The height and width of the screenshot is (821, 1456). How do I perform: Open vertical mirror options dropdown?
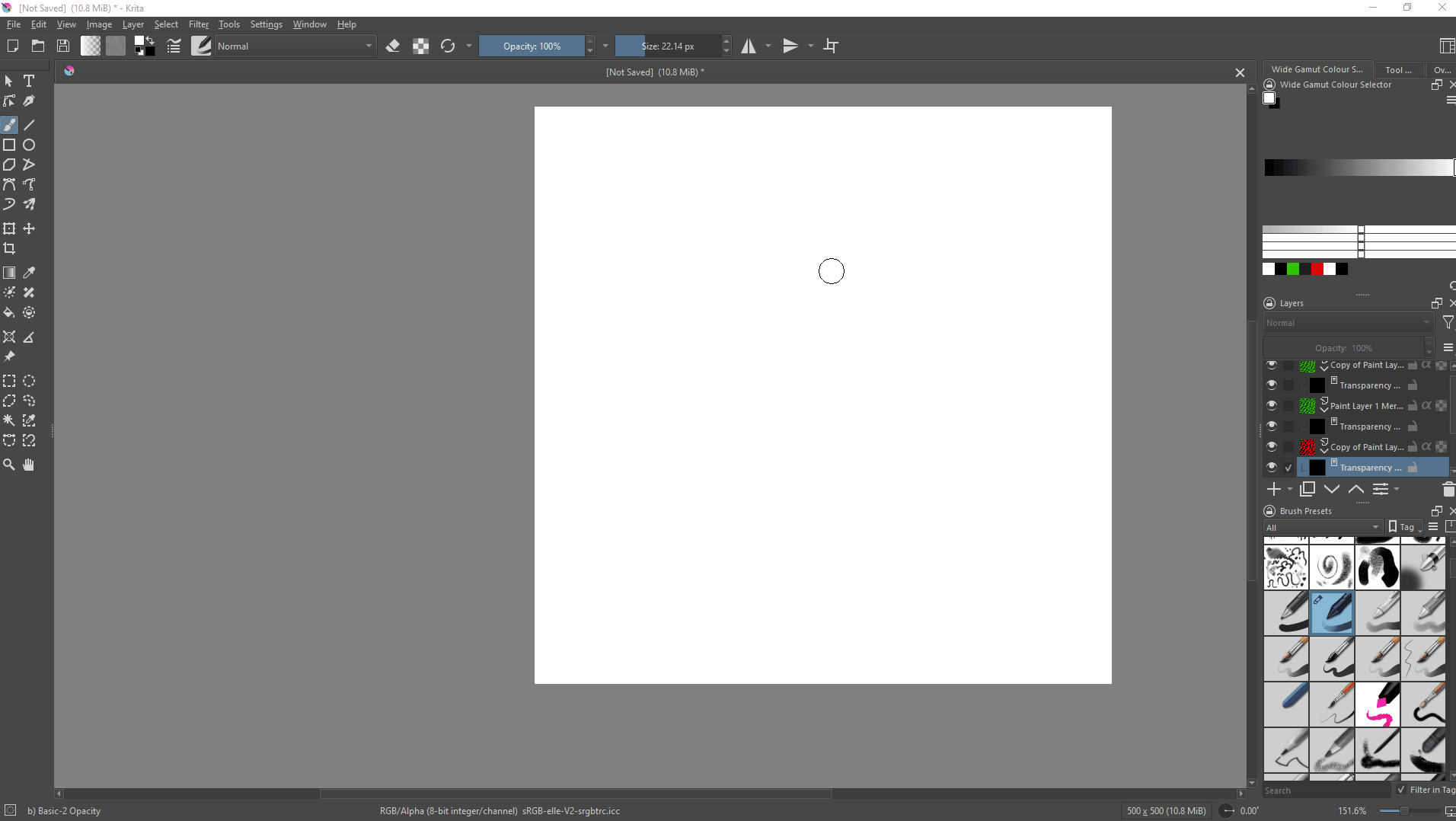pos(811,46)
